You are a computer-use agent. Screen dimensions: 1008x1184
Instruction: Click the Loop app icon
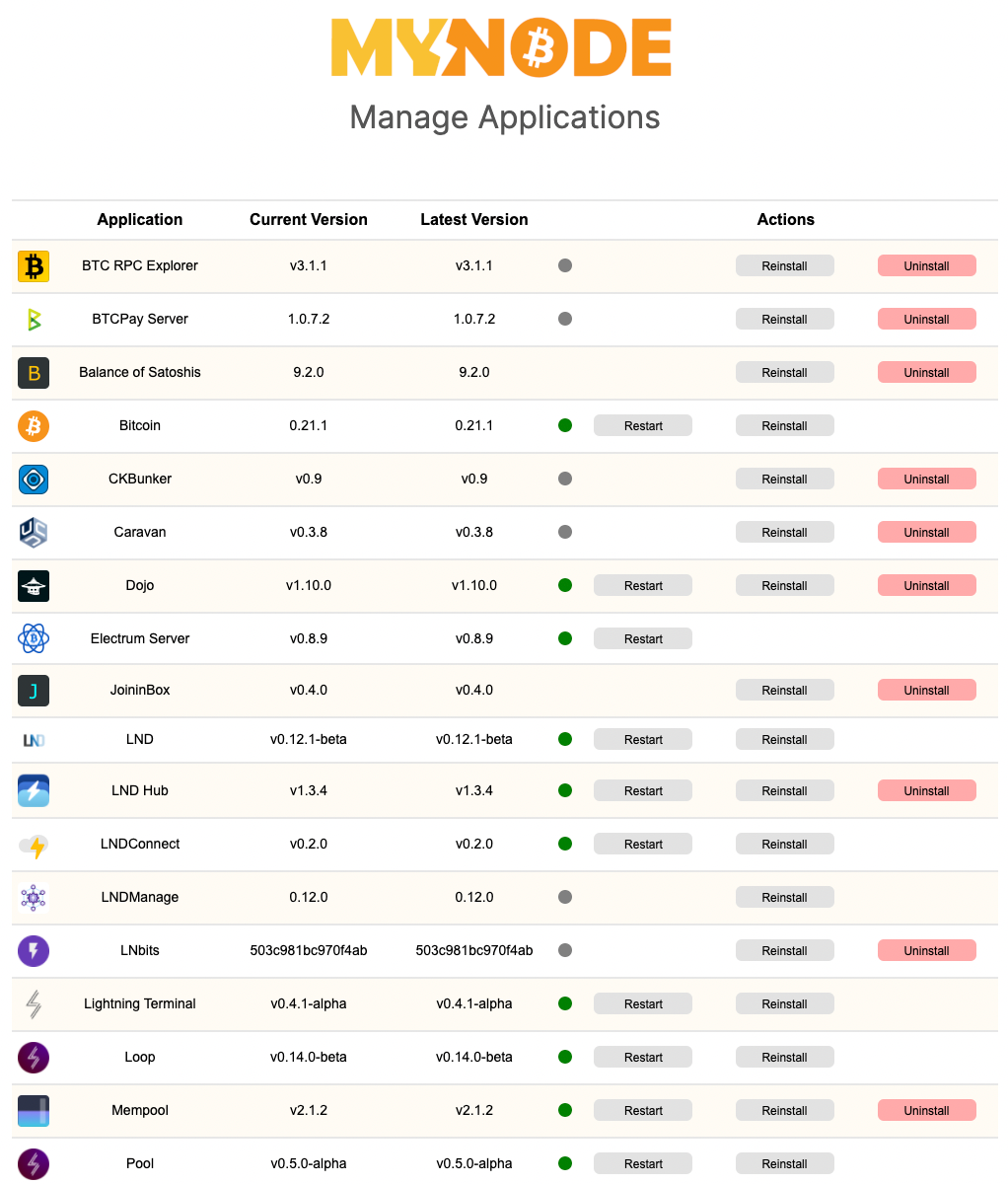coord(34,1058)
